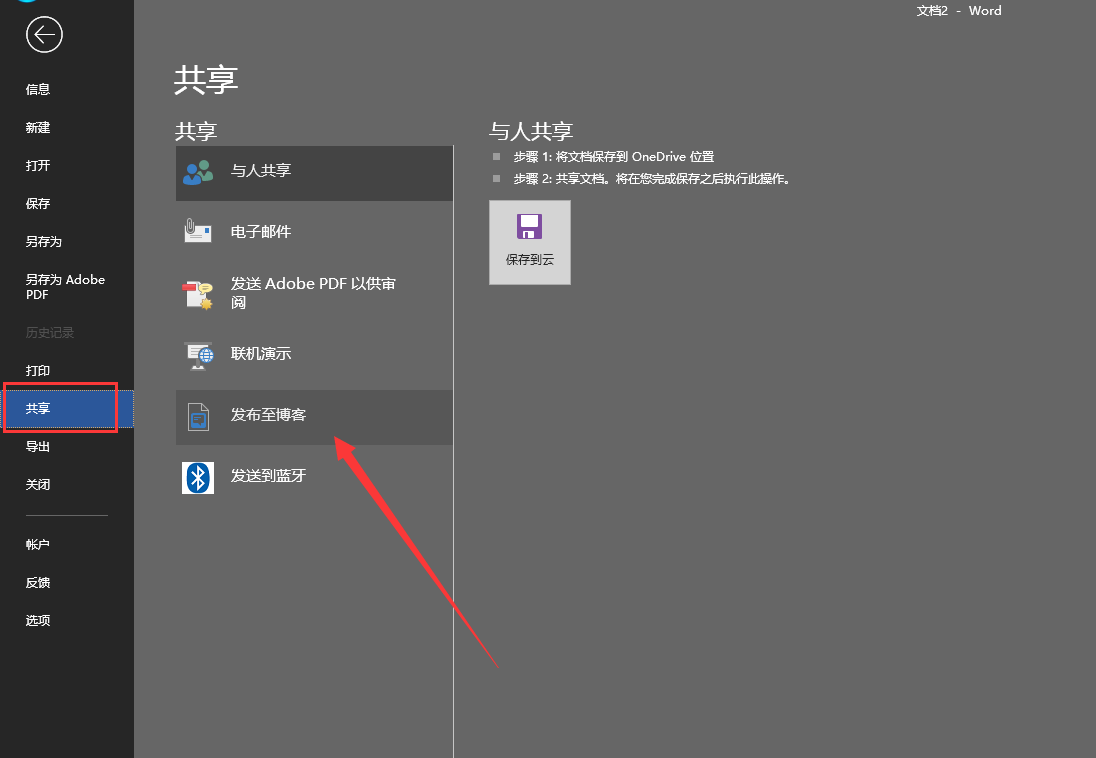Choose 另存为 Adobe PDF in sidebar

(x=65, y=287)
